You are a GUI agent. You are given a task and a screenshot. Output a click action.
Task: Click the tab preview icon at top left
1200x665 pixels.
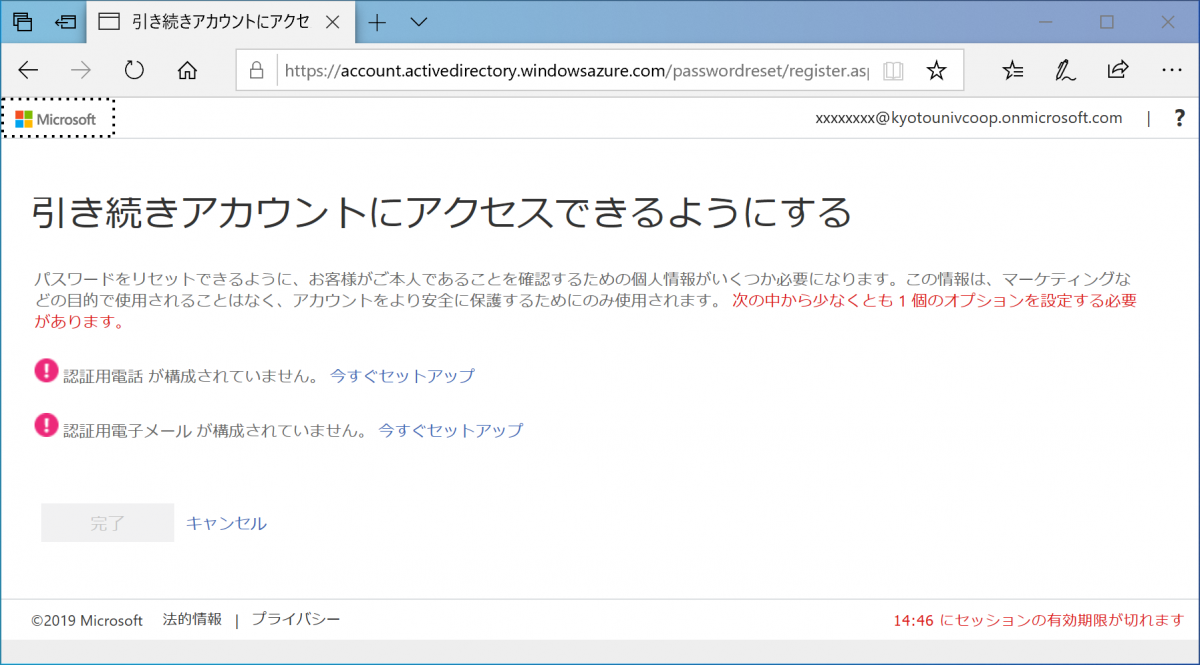(x=22, y=21)
